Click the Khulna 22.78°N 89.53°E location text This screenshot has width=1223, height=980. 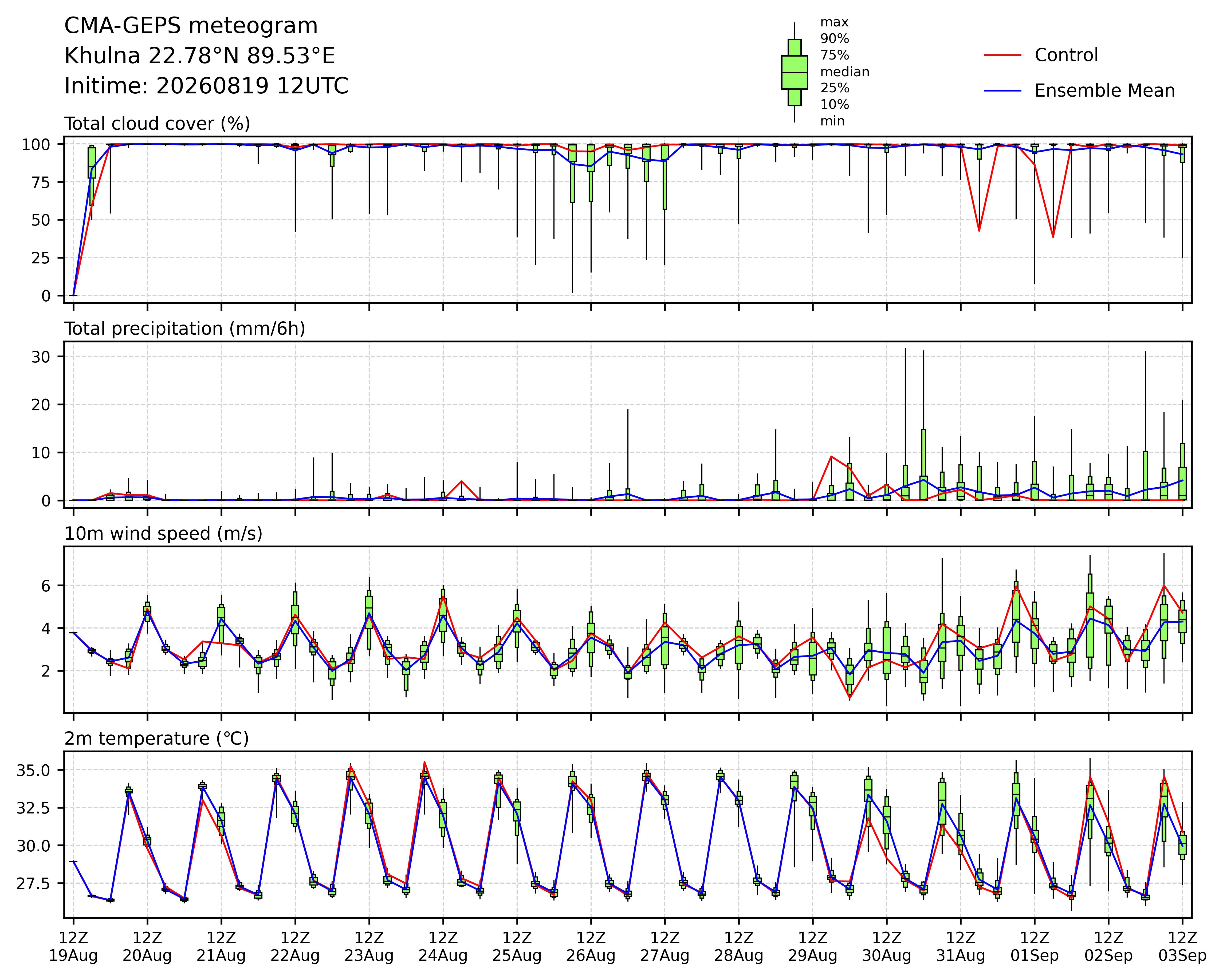click(200, 56)
